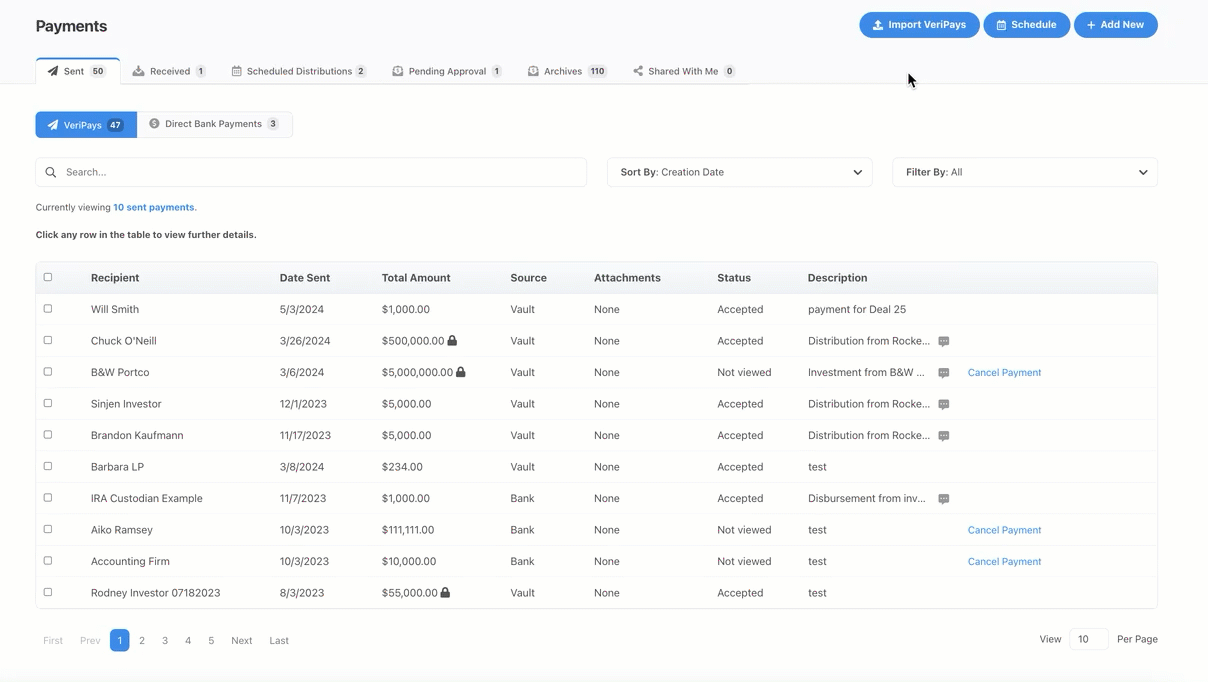The image size is (1208, 682).
Task: Click the $111,111.00 amount cell
Action: pyautogui.click(x=408, y=530)
